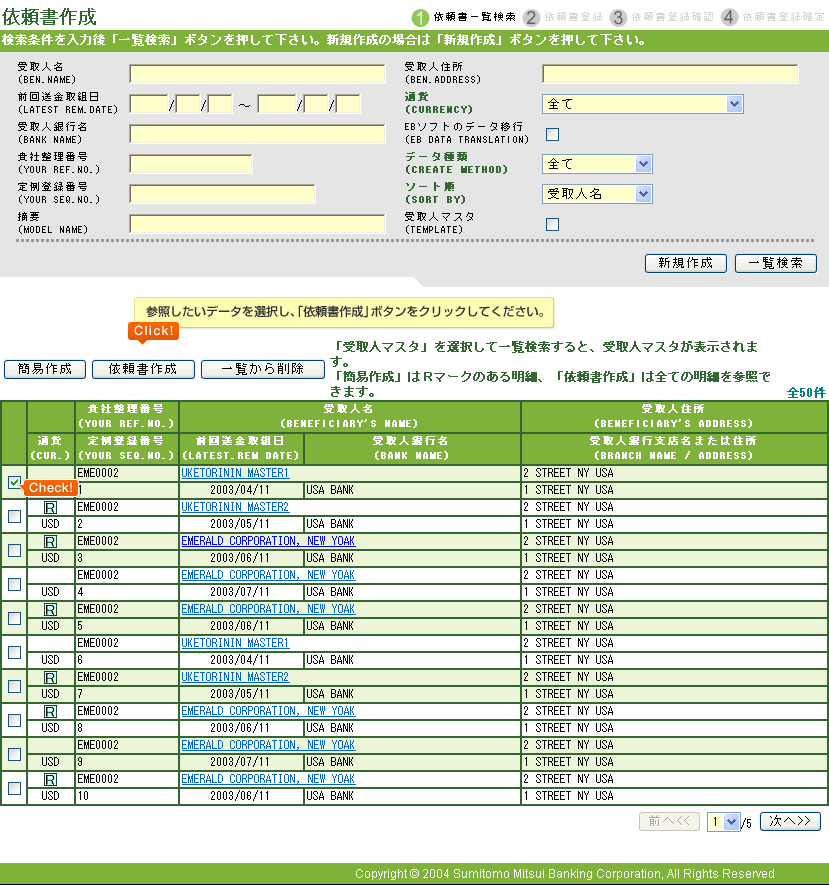
Task: Click the 依頼書作成 button
Action: pos(143,369)
